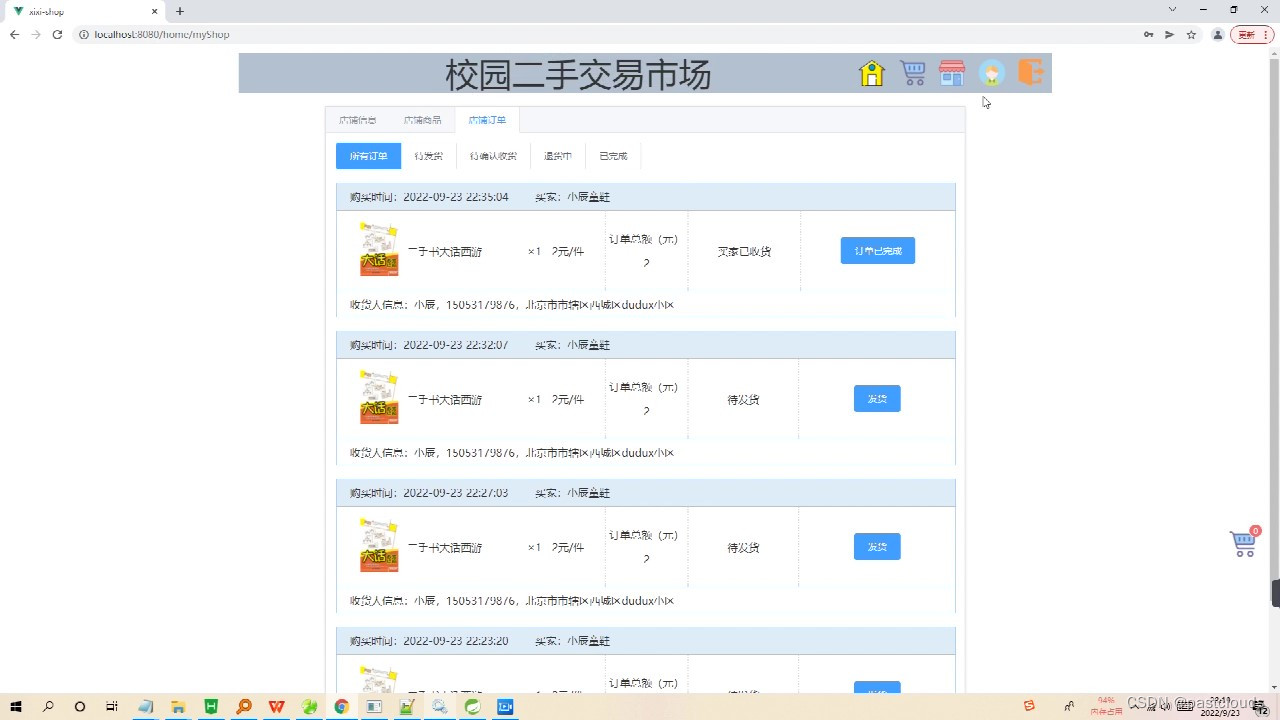The image size is (1280, 720).
Task: Select the 已完成 order filter
Action: [x=612, y=155]
